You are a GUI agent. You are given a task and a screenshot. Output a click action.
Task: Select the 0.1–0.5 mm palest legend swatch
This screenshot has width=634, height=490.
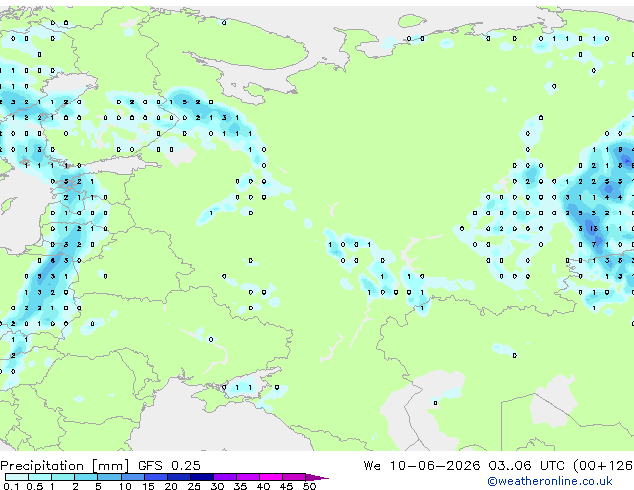(x=17, y=477)
